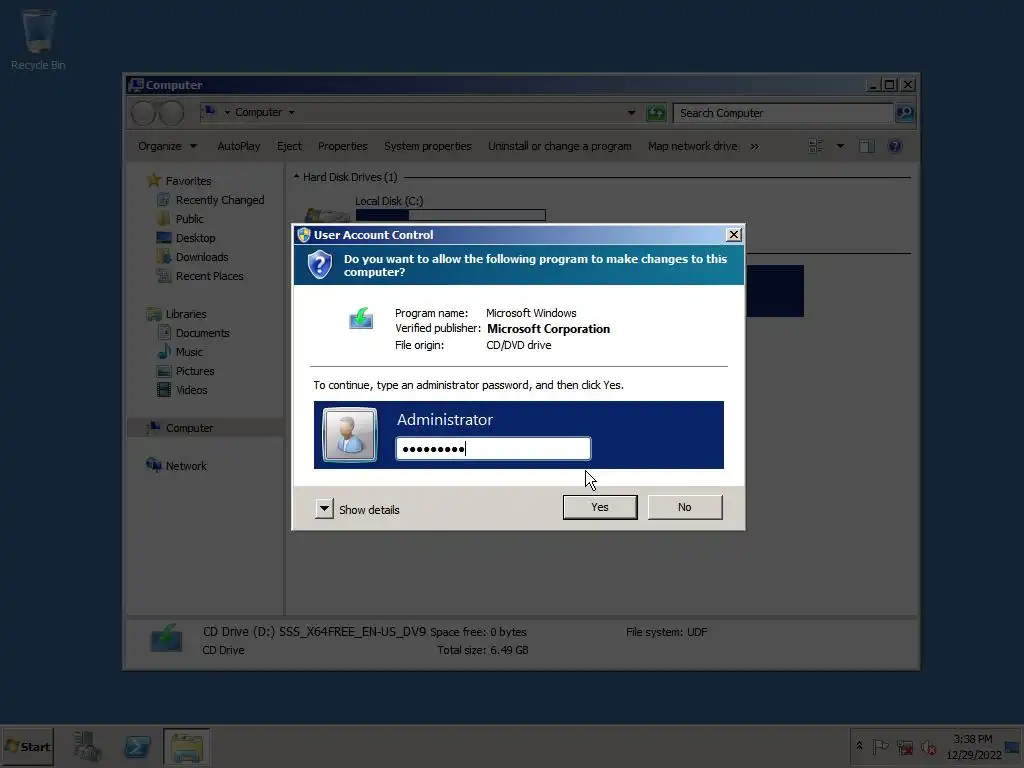1024x768 pixels.
Task: Open Explorer help icon
Action: click(x=895, y=146)
